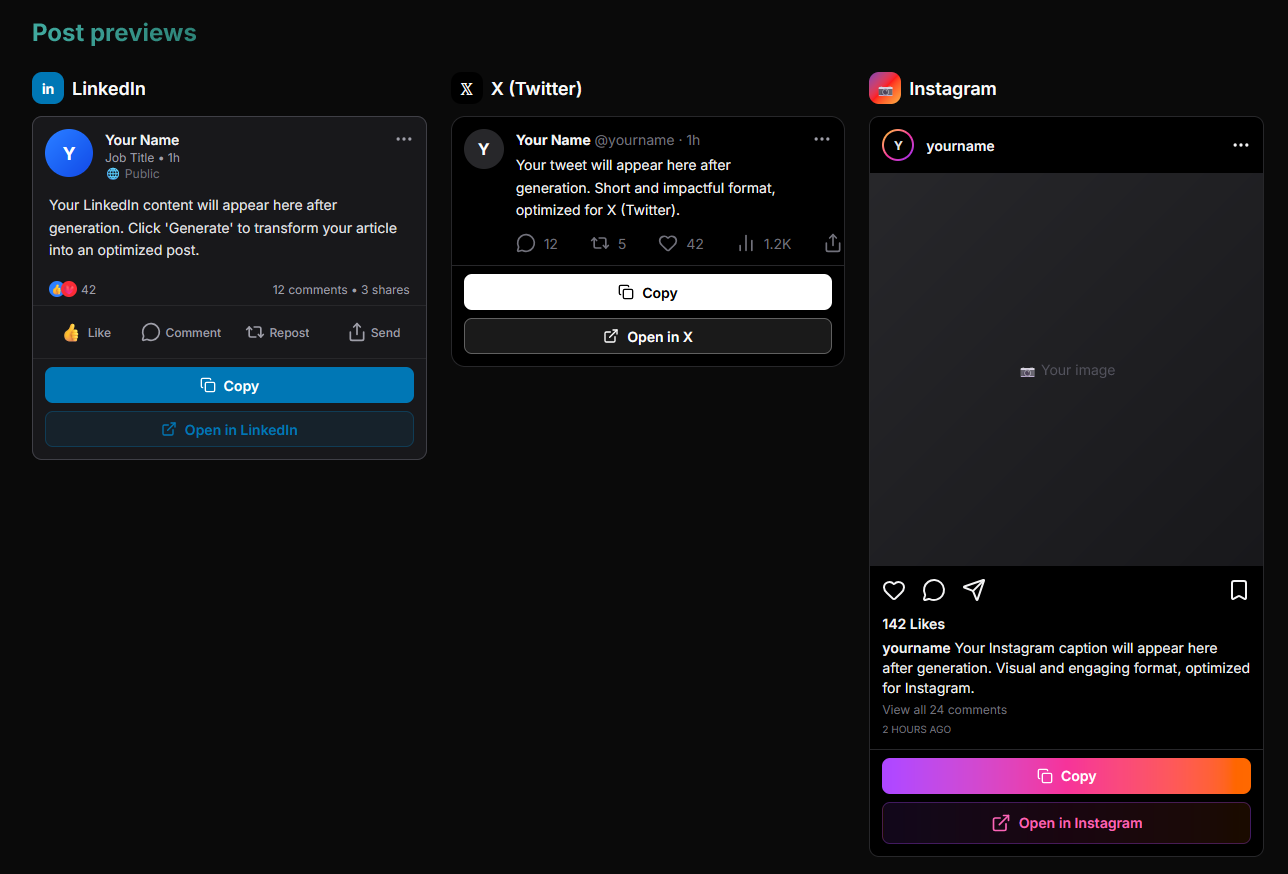This screenshot has height=874, width=1288.
Task: Click the Open in LinkedIn button
Action: coord(229,429)
